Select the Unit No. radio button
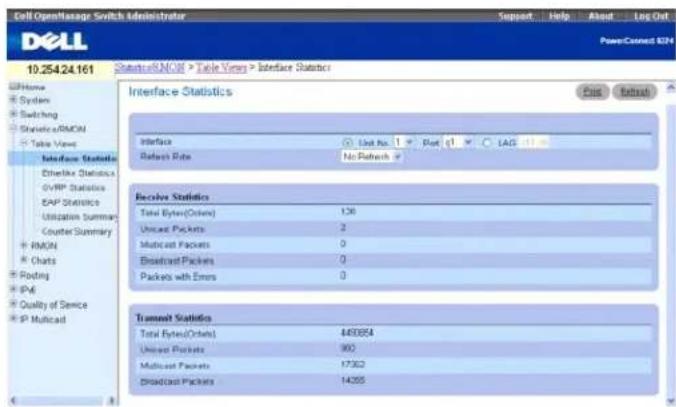Screen dimensions: 676x407 (x=347, y=143)
